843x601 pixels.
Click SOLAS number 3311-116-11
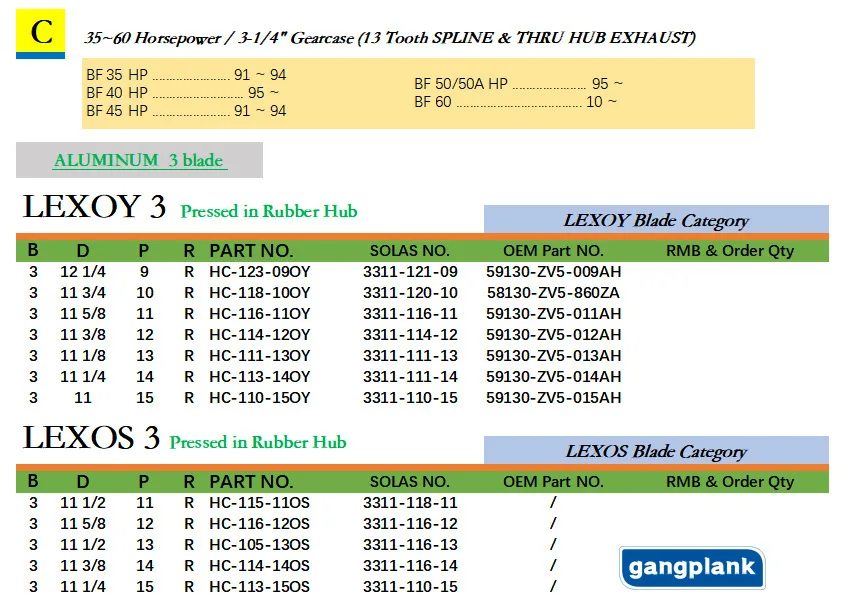pos(410,314)
